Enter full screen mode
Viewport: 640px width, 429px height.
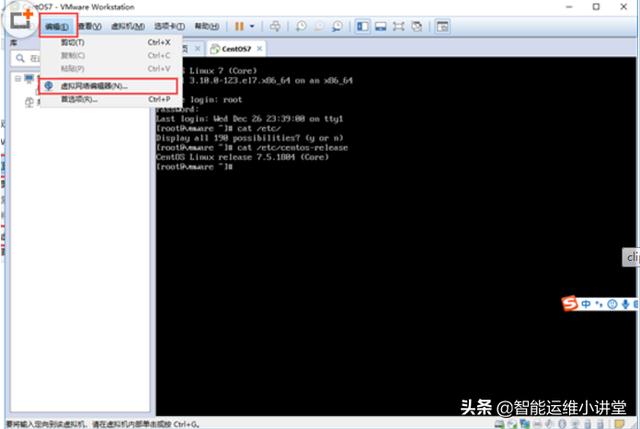pyautogui.click(x=398, y=27)
